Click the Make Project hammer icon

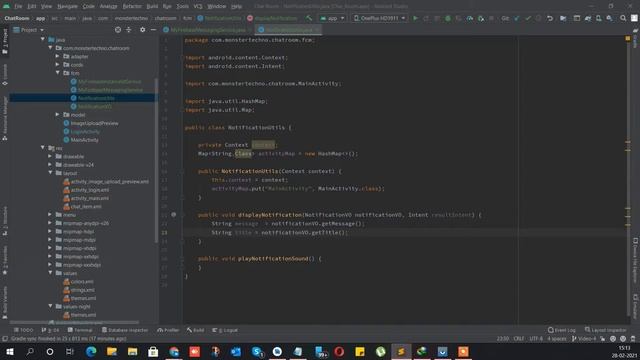[x=309, y=18]
